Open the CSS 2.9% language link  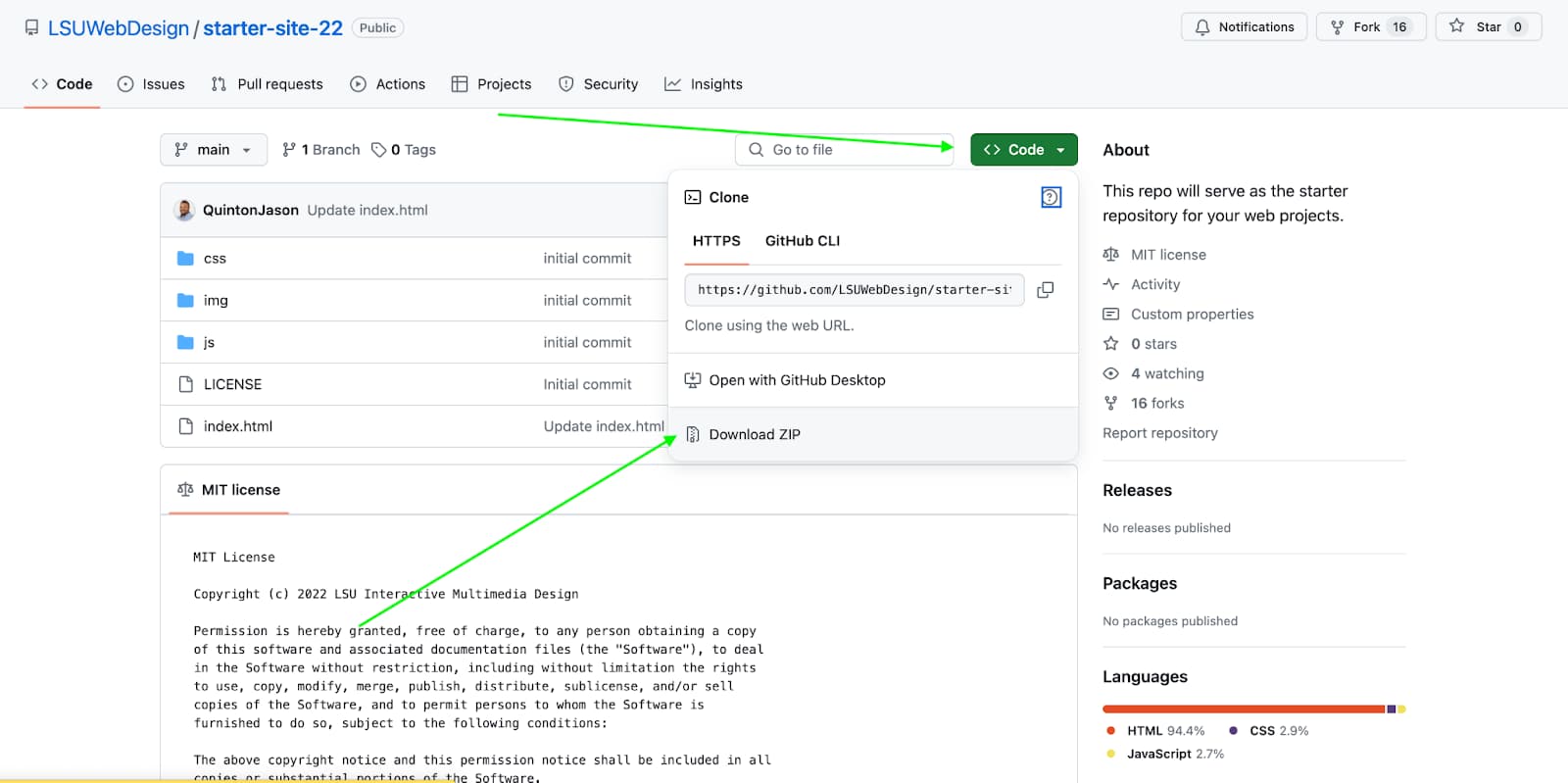[1268, 731]
